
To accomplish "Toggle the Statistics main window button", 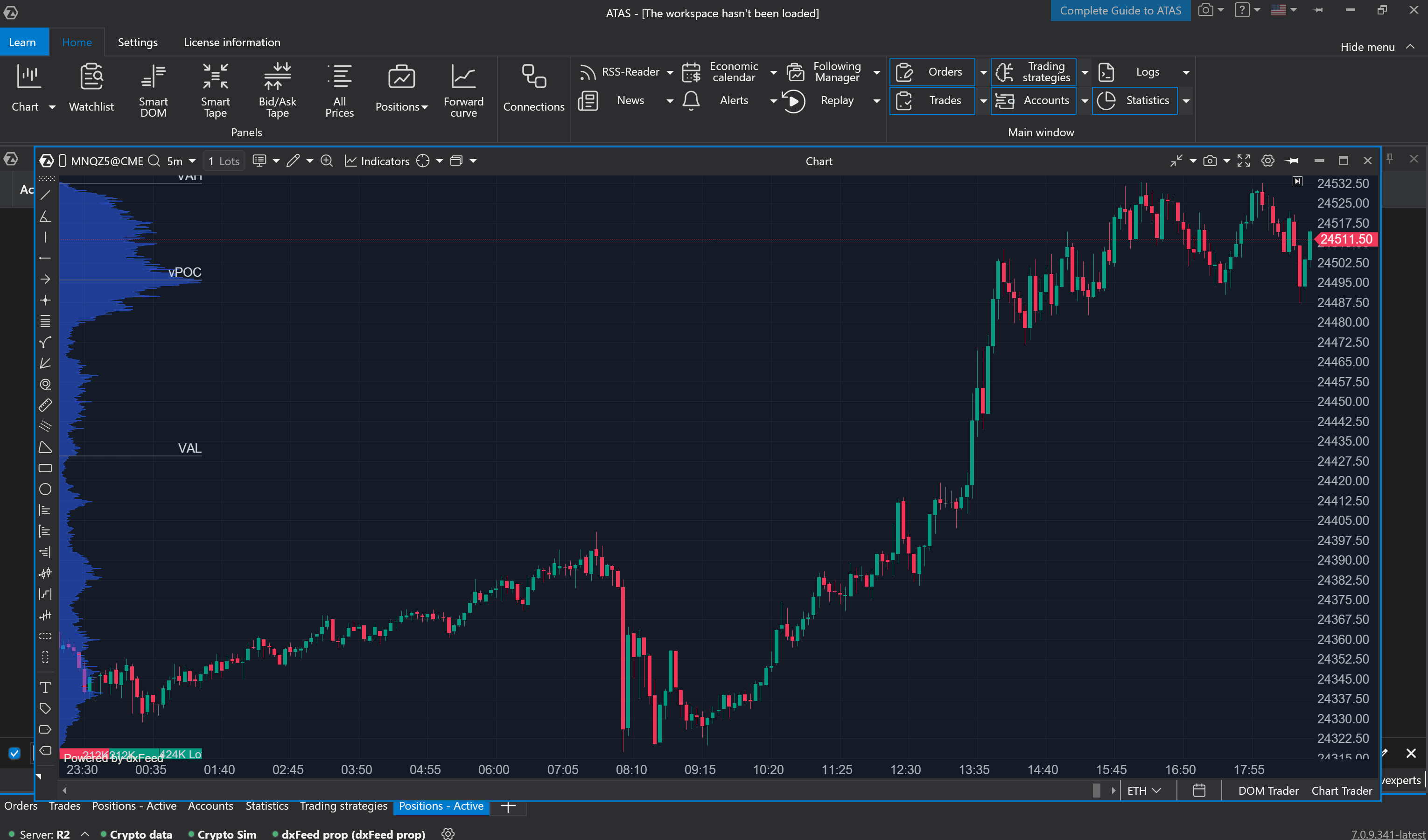I will click(x=1134, y=100).
